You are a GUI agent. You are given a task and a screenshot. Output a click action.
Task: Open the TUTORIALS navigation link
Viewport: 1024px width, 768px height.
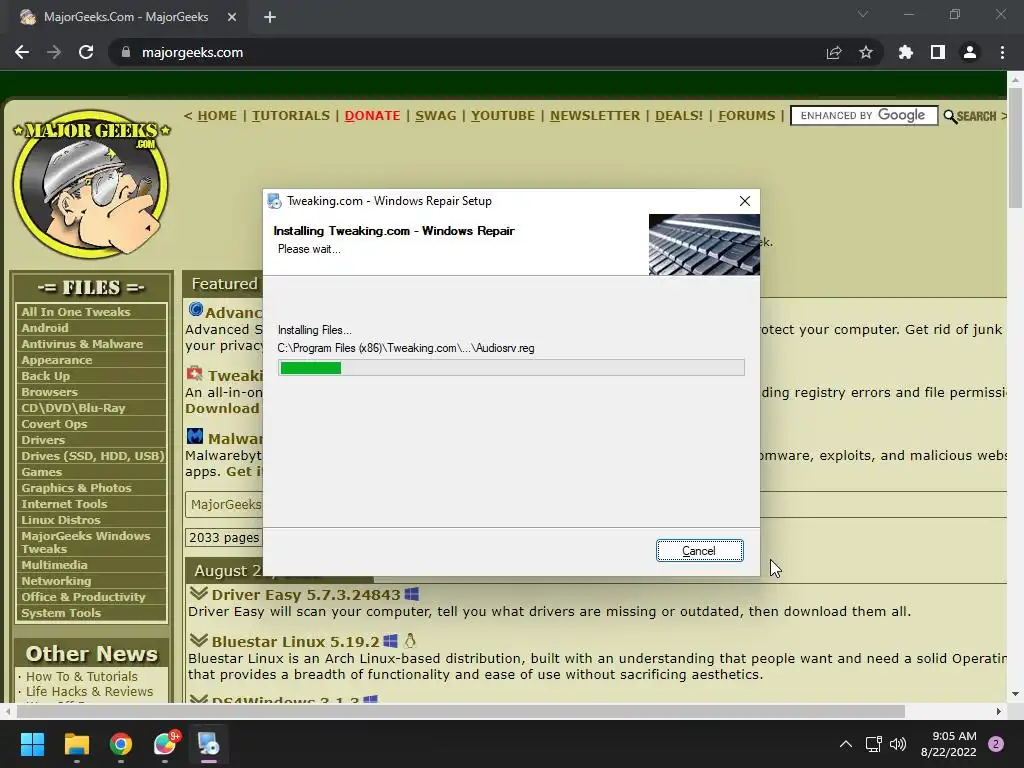291,116
